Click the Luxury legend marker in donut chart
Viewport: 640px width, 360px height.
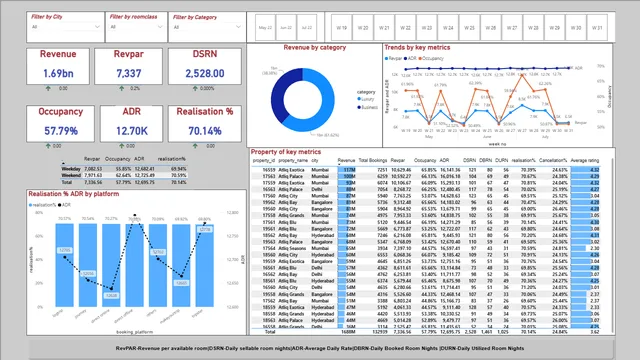point(359,99)
